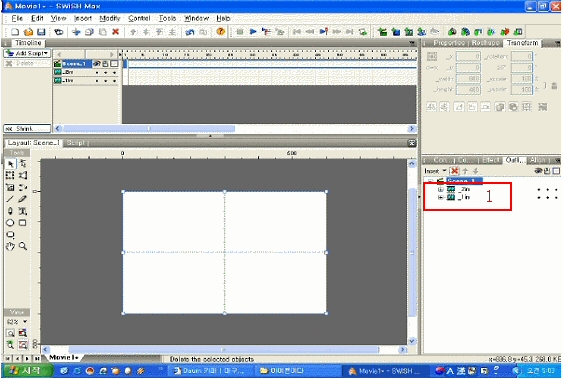
Task: Select the Hand pan tool
Action: 10,246
